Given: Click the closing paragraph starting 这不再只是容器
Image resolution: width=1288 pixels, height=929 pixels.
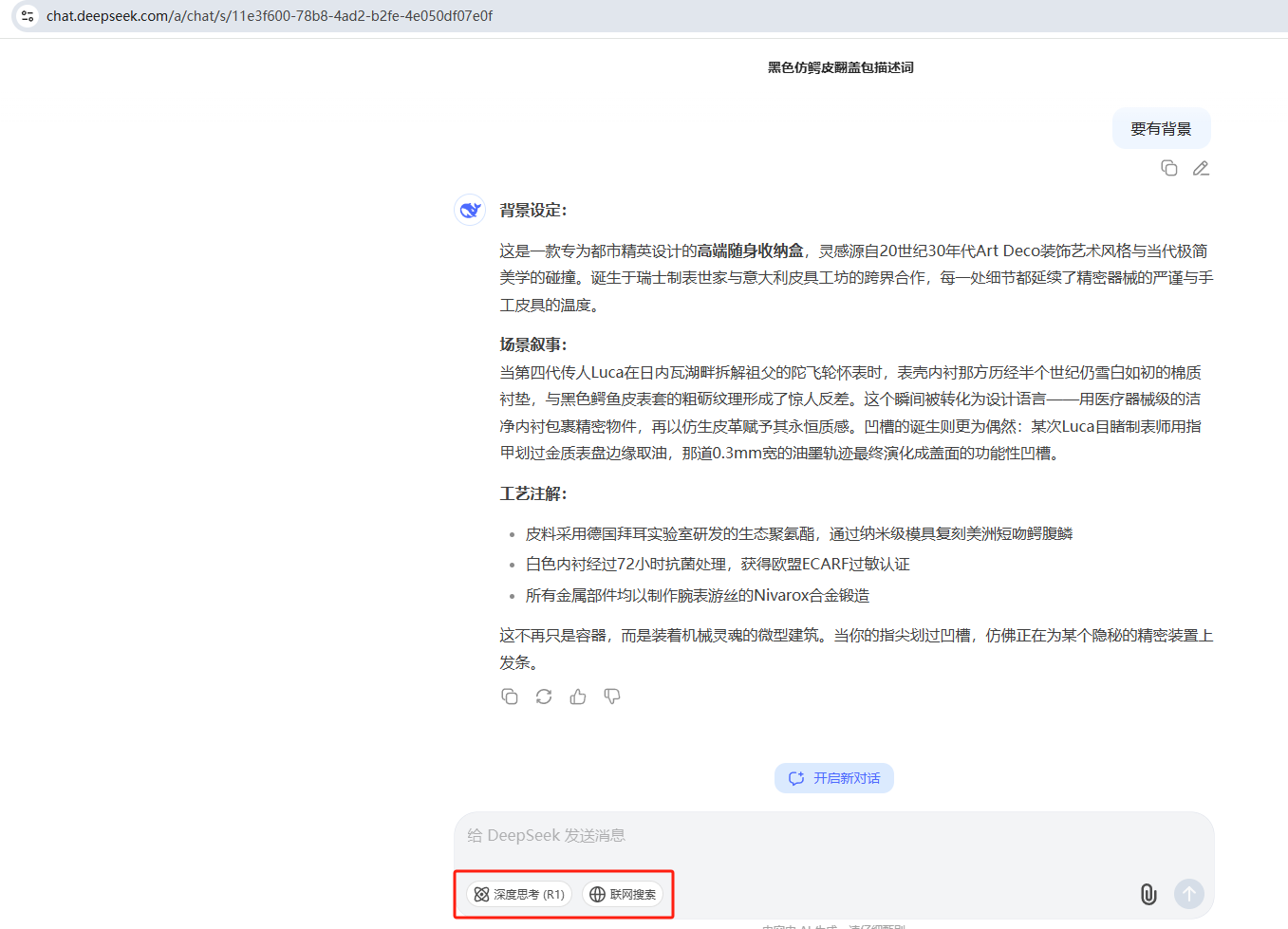Looking at the screenshot, I should 856,649.
